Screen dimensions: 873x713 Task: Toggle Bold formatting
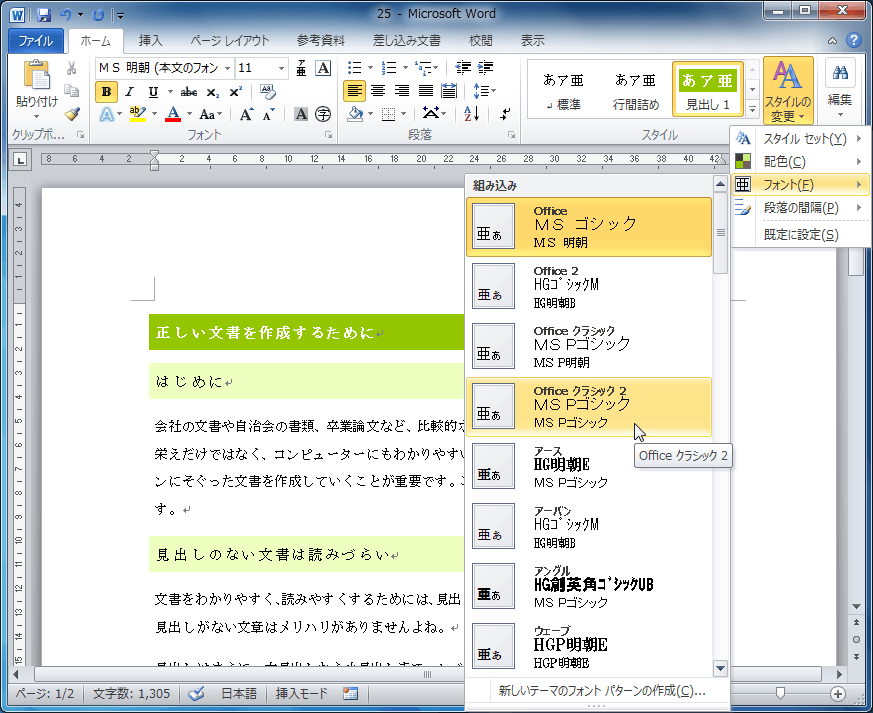(x=106, y=92)
